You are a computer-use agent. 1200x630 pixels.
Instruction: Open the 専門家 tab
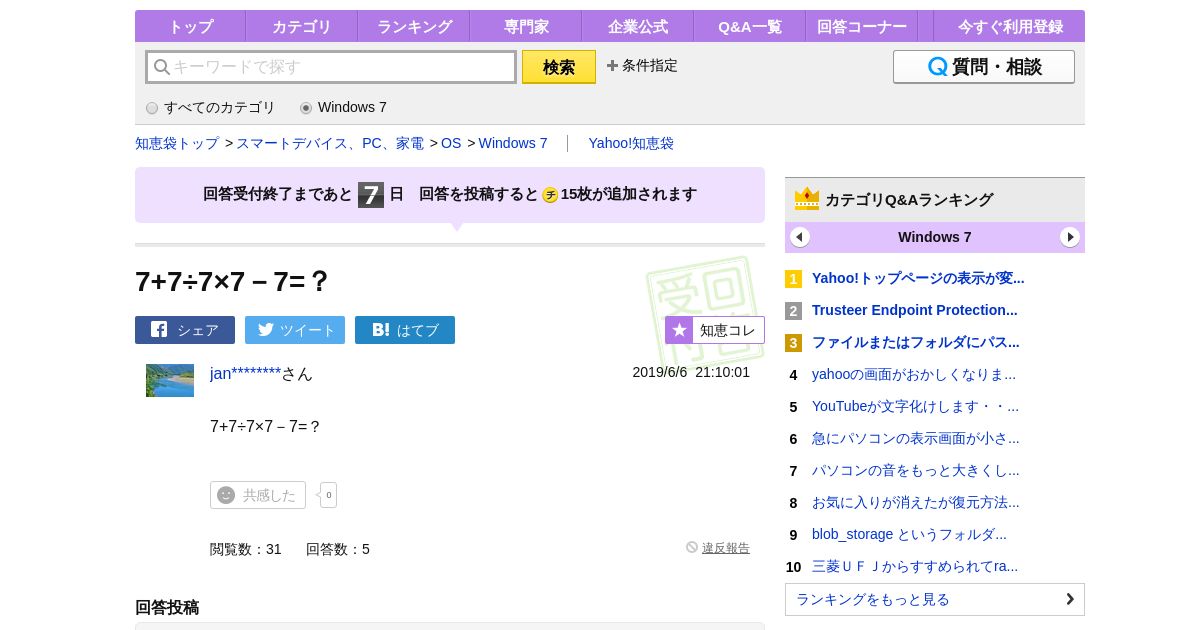tap(525, 27)
